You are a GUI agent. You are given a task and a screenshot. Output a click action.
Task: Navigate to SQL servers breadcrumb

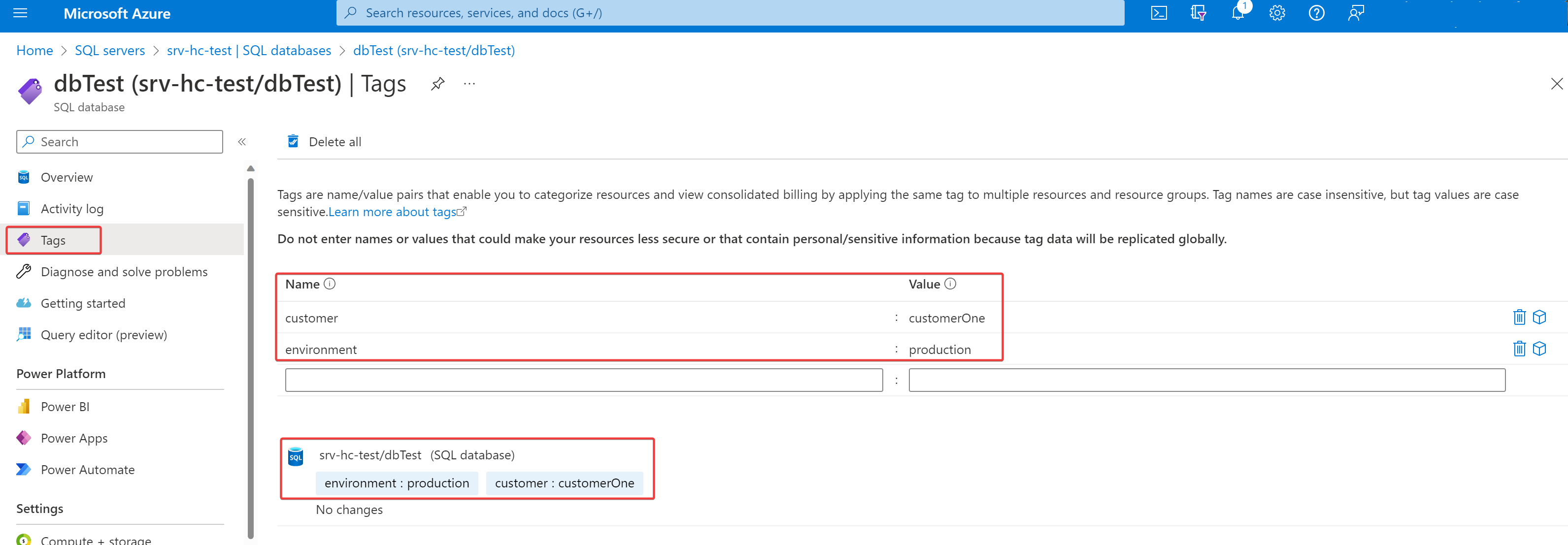[109, 51]
